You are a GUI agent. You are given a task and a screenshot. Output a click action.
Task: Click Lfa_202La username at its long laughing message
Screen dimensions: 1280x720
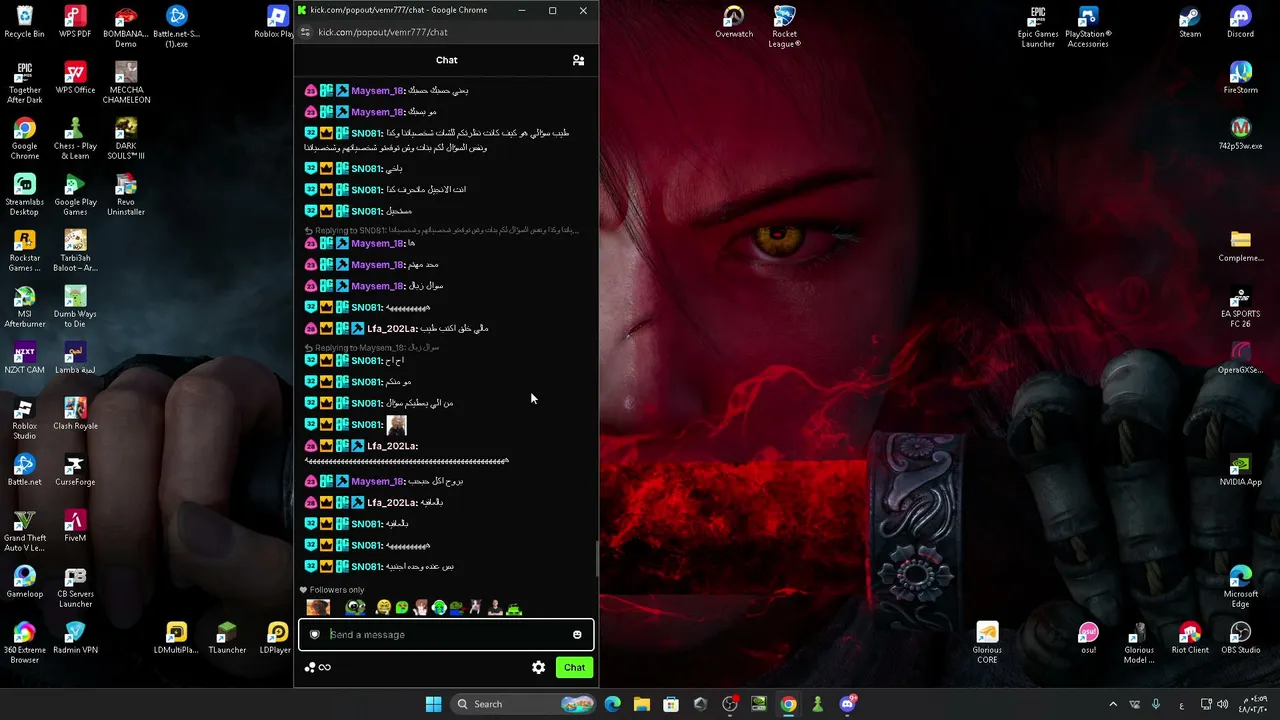click(392, 446)
